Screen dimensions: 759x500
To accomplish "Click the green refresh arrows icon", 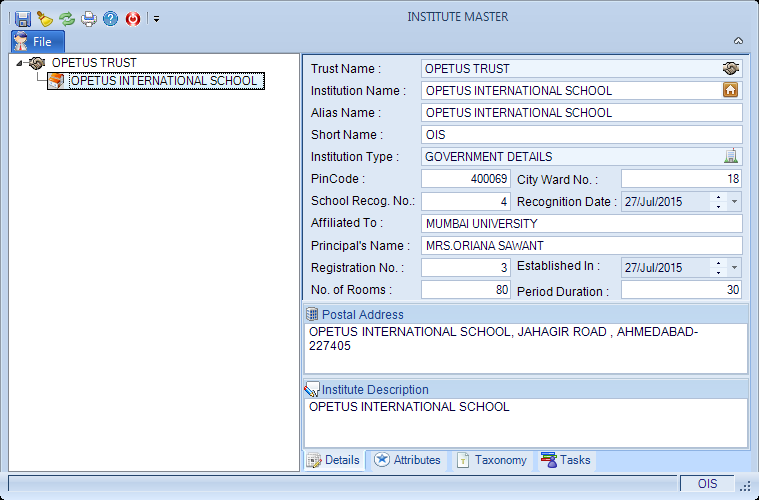I will click(x=67, y=19).
